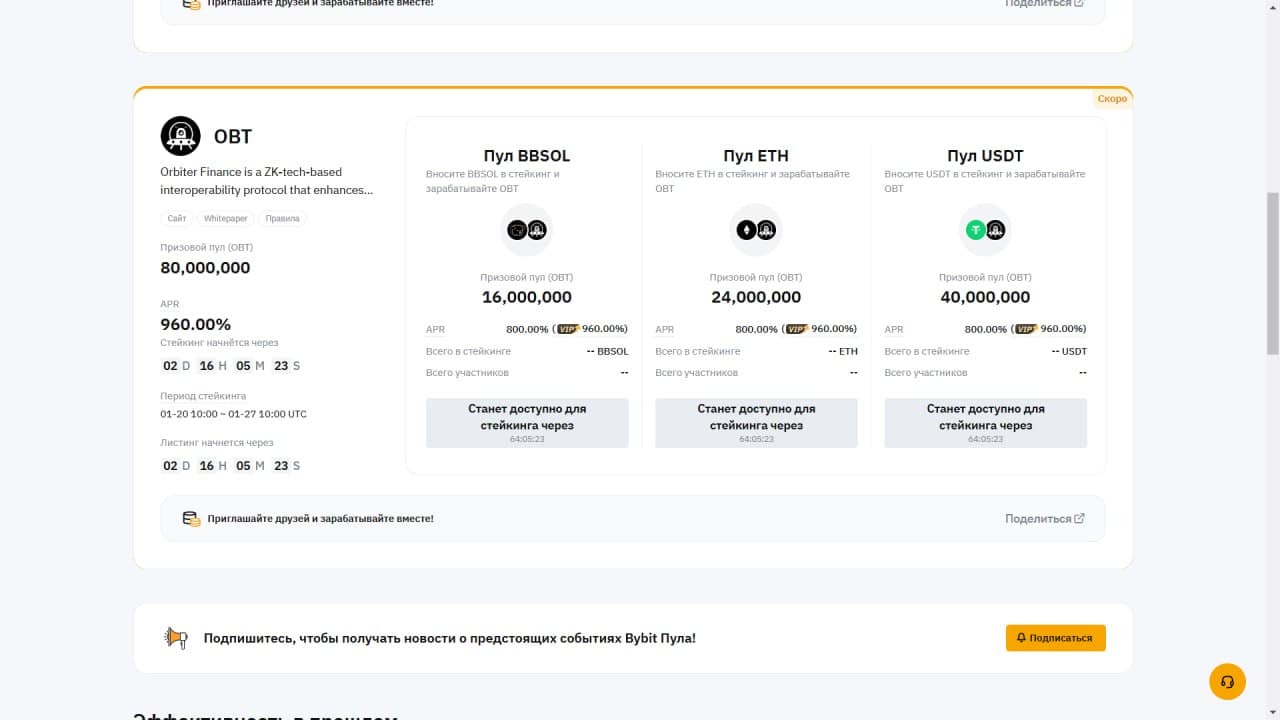Click the Пул USDT heading
Image resolution: width=1280 pixels, height=720 pixels.
point(985,156)
